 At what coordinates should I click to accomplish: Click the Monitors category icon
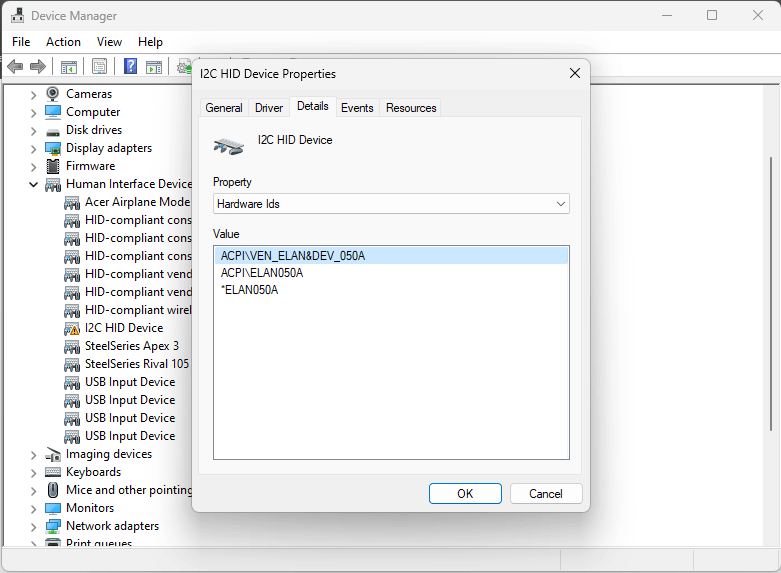pos(53,508)
